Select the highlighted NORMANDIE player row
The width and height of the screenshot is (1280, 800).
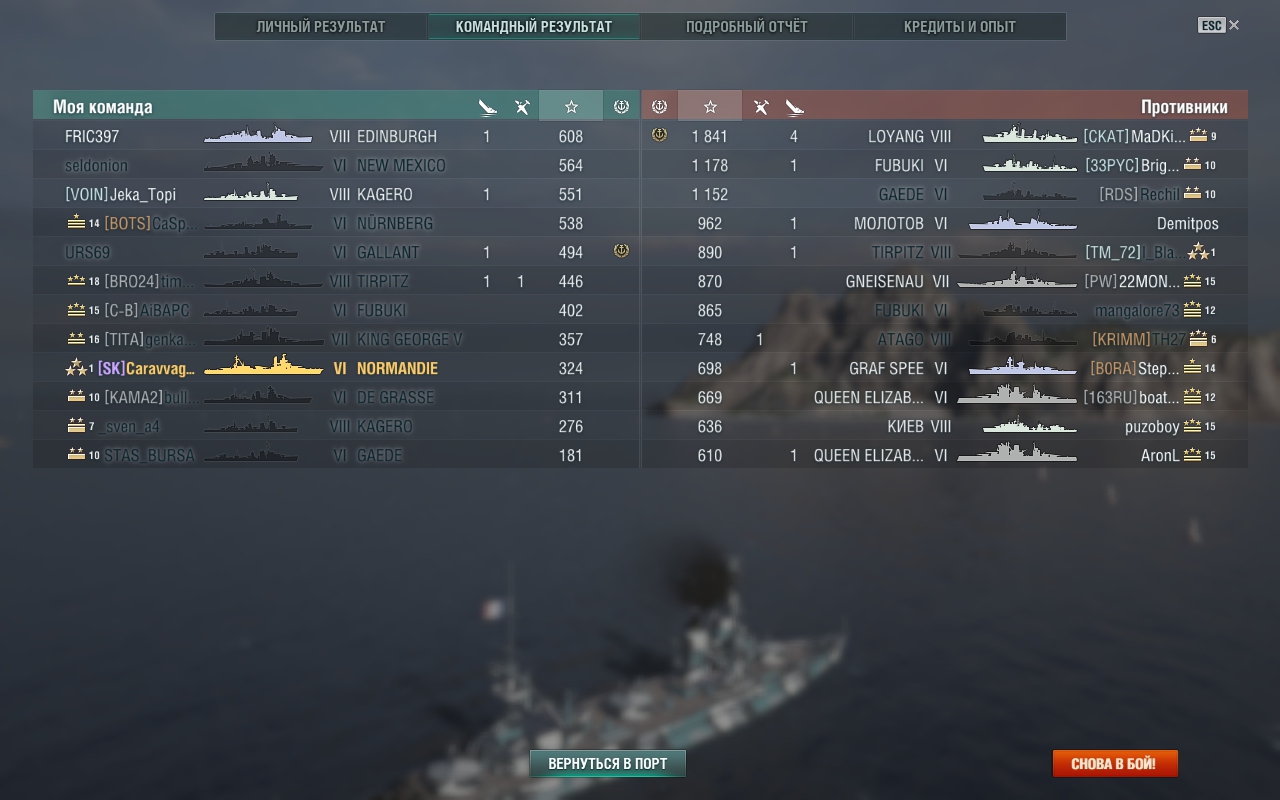point(336,368)
